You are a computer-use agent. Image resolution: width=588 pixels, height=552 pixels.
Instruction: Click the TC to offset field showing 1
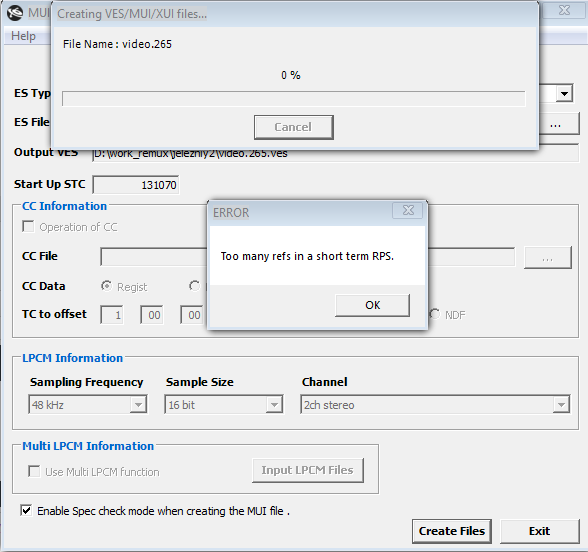112,315
